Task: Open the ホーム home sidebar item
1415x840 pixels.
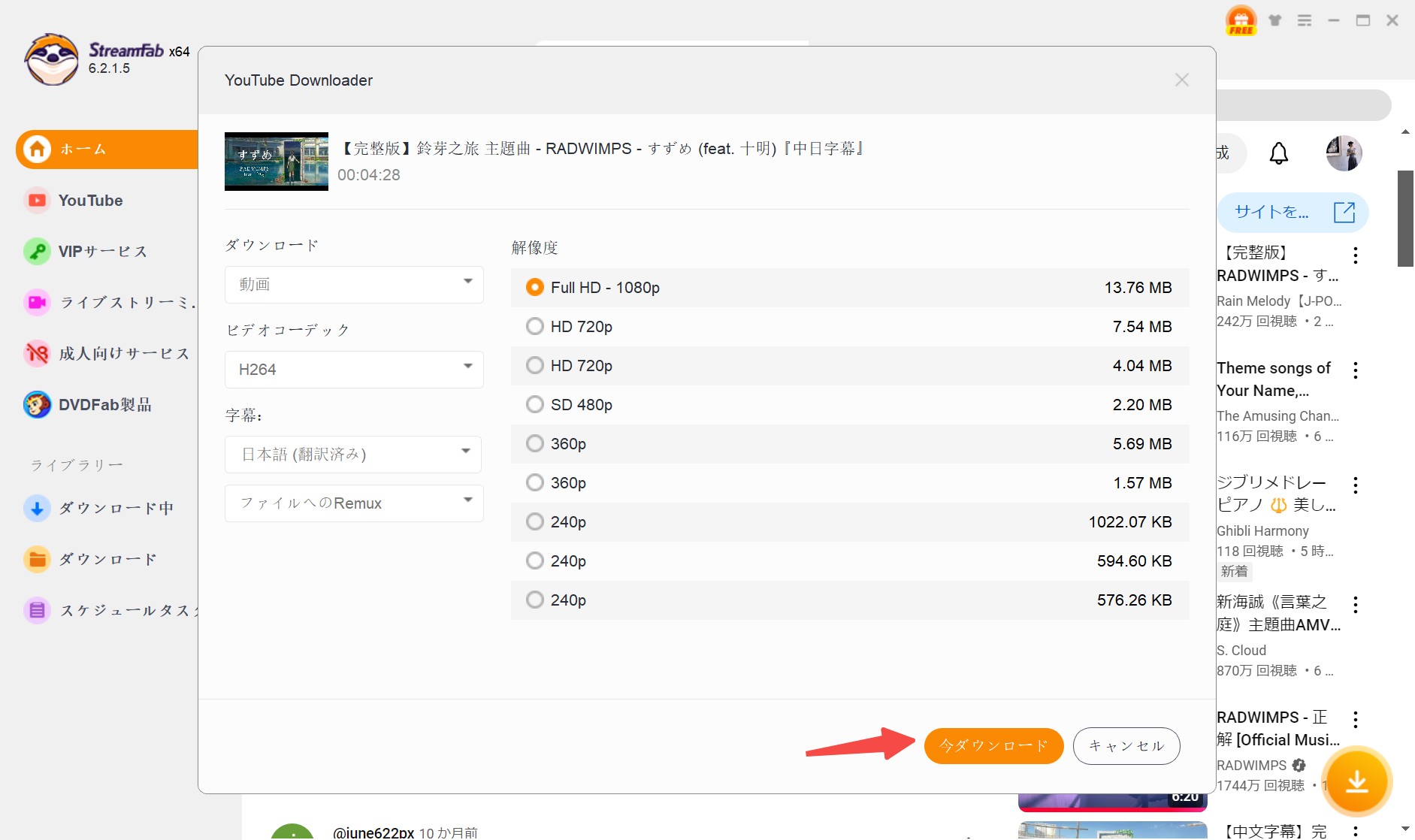Action: [x=107, y=150]
